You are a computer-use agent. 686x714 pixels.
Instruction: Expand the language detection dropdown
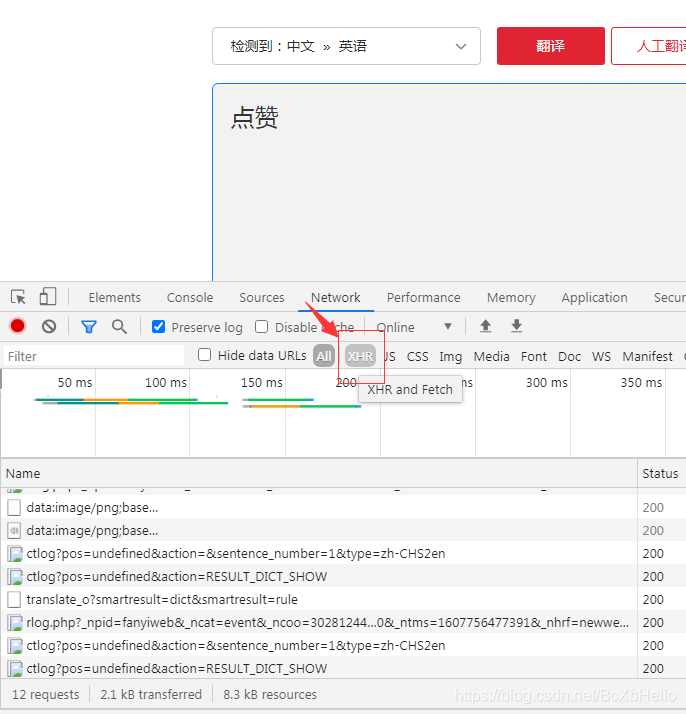pos(346,46)
